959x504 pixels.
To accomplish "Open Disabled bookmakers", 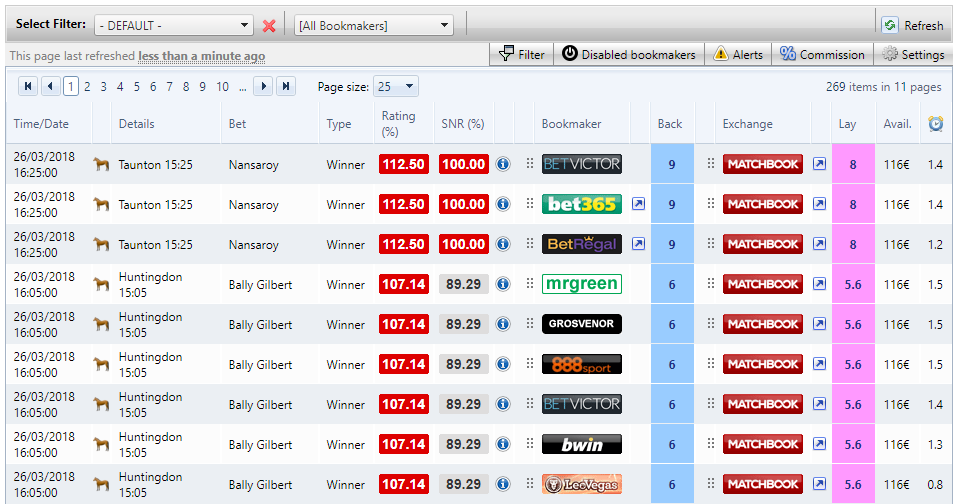I will (629, 54).
